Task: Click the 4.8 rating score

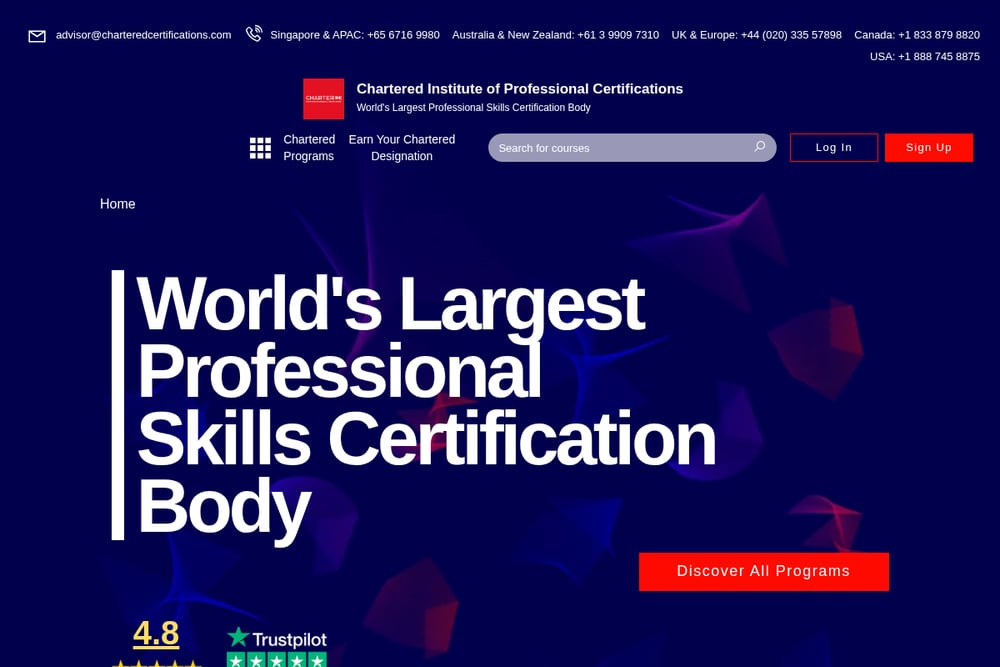Action: pyautogui.click(x=156, y=633)
